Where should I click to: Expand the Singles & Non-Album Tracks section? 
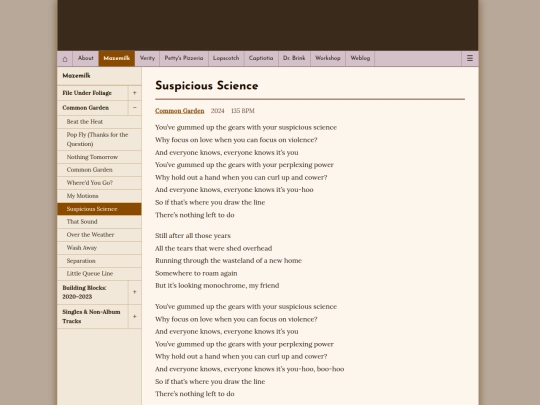point(135,316)
